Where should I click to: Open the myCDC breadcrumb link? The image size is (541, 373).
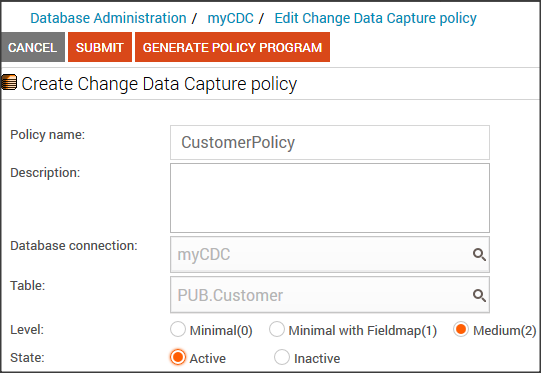pyautogui.click(x=230, y=18)
